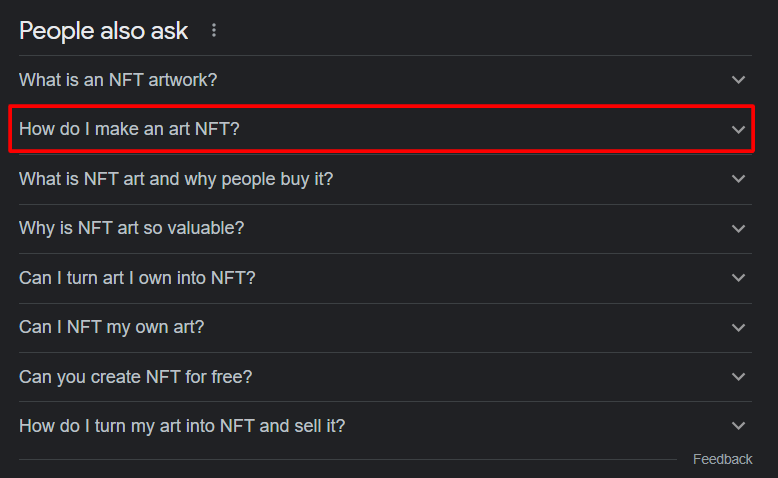
Task: Open question 'What is NFT art and why people buy it?'
Action: pyautogui.click(x=176, y=179)
